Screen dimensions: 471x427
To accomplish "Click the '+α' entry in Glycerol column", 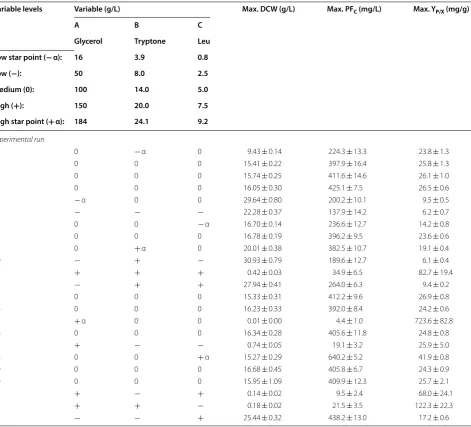I will click(x=80, y=321).
